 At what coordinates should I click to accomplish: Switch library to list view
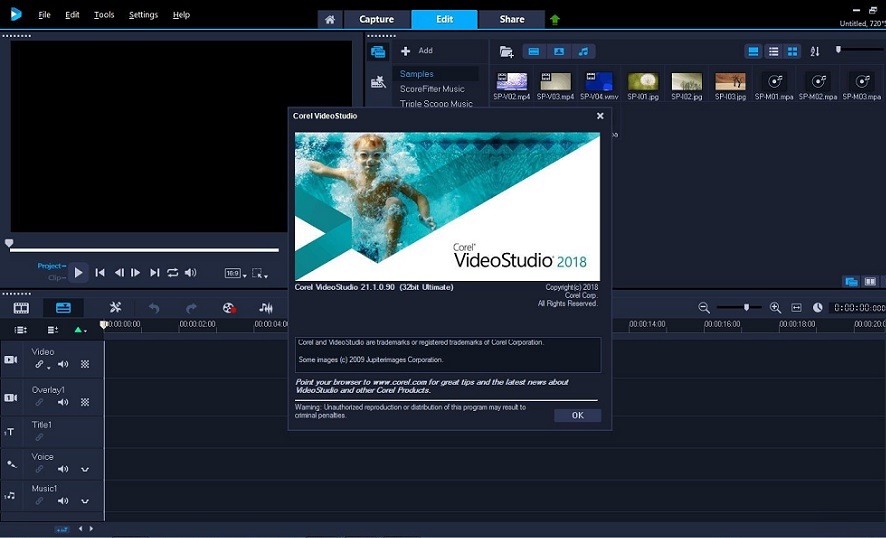[773, 52]
